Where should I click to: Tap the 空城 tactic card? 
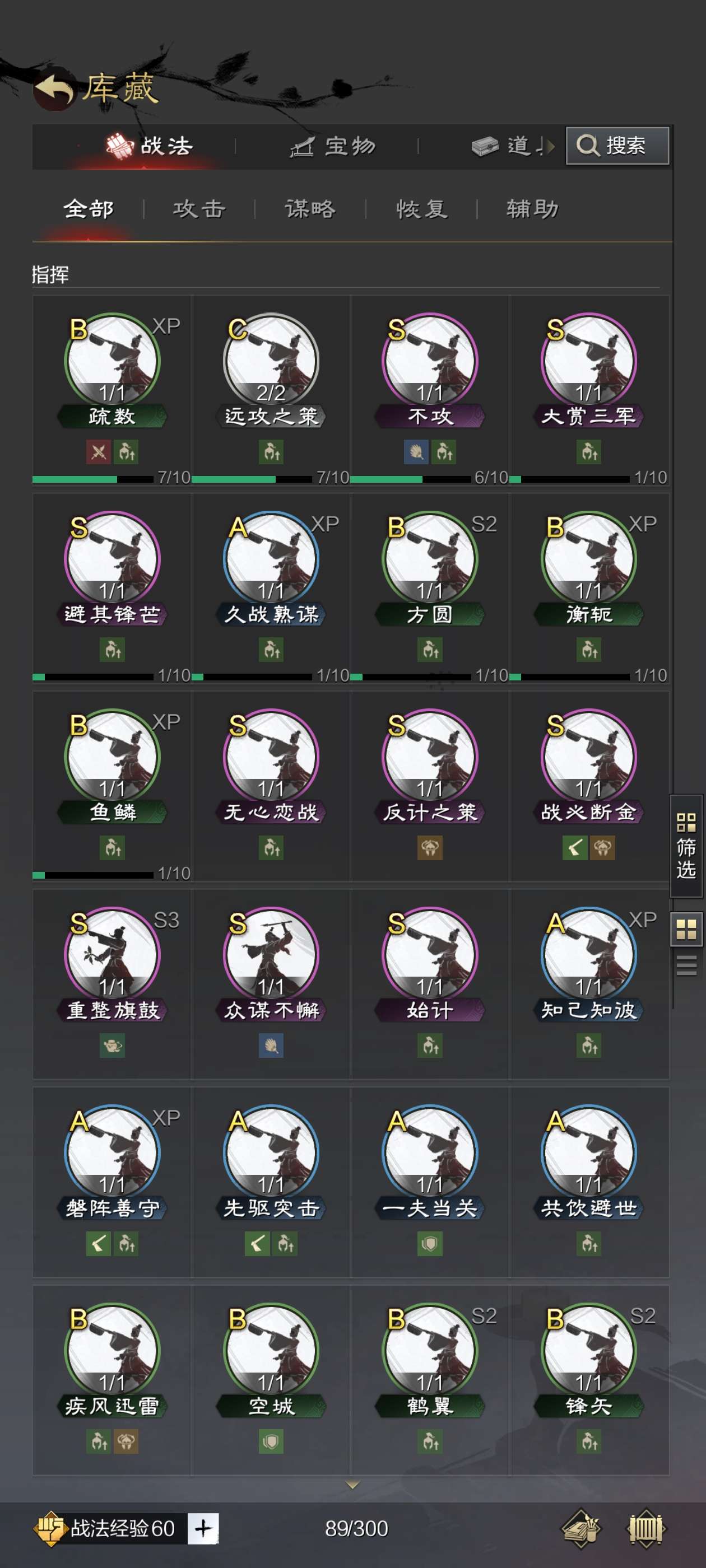tap(271, 1379)
